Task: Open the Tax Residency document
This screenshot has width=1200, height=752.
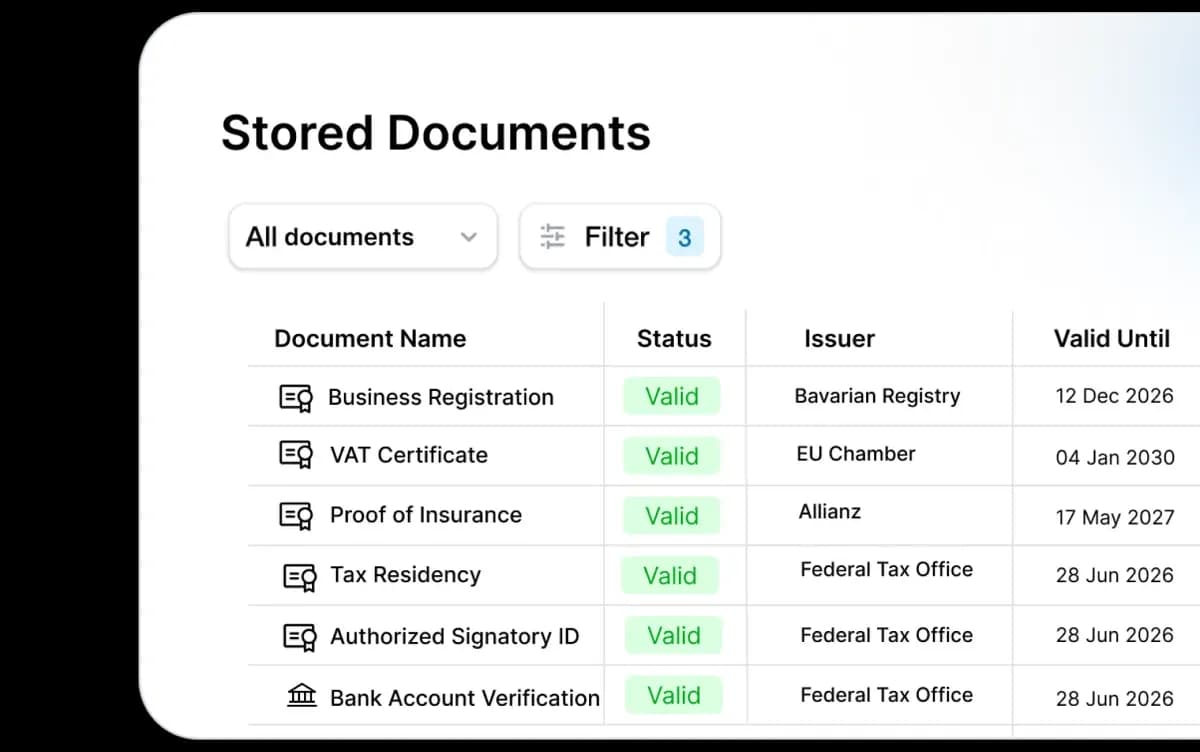Action: [405, 575]
